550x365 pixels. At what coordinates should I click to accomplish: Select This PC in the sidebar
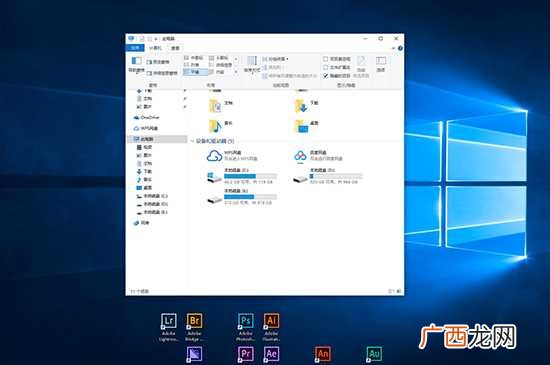pos(157,139)
